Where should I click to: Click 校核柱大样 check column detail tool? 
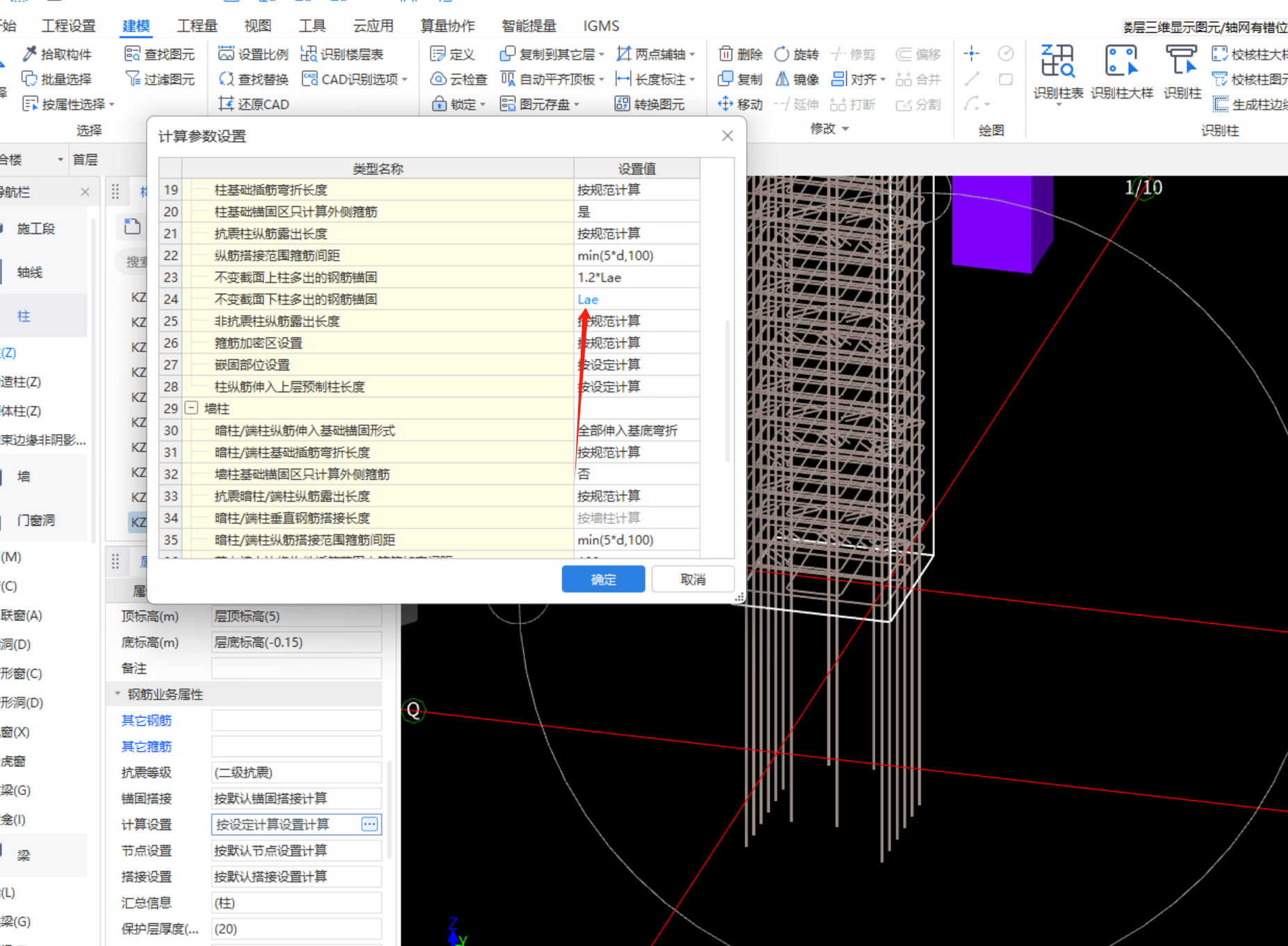click(x=1250, y=54)
